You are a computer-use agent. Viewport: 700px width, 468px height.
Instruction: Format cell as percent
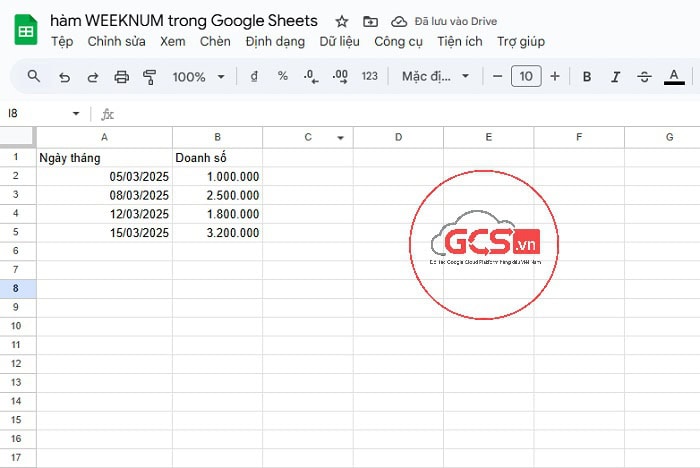click(283, 76)
